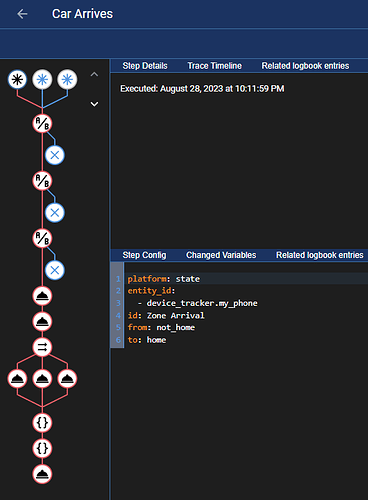This screenshot has height=500, width=368.
Task: Select the right parallel branch service node
Action: click(x=67, y=379)
